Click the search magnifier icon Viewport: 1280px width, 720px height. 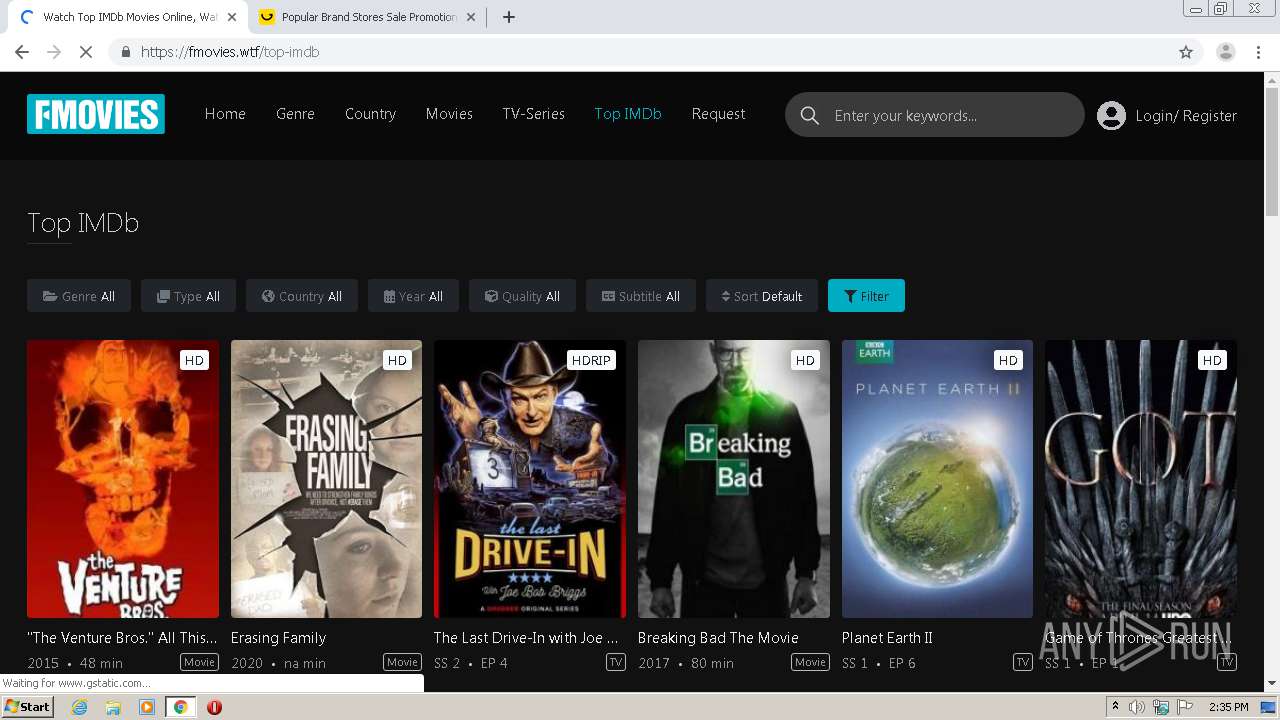pos(810,115)
